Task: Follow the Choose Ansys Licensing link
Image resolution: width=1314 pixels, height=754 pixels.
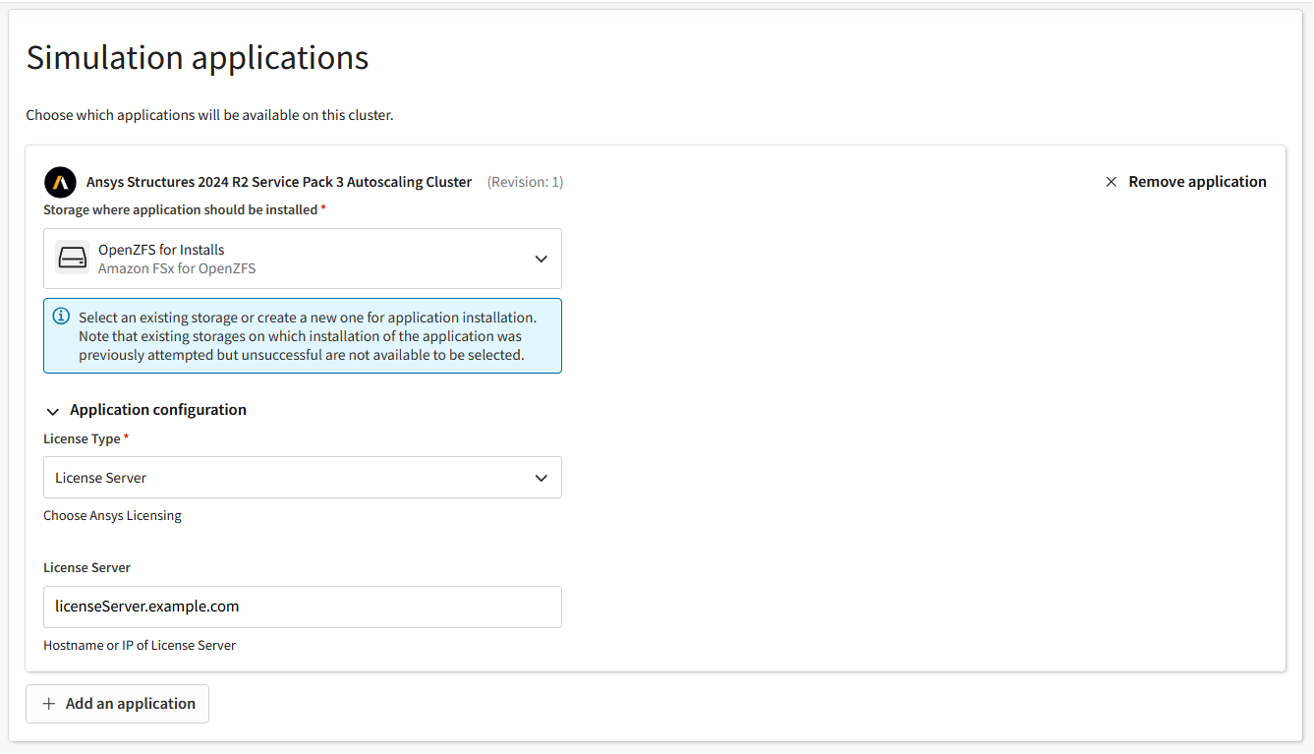Action: tap(112, 515)
